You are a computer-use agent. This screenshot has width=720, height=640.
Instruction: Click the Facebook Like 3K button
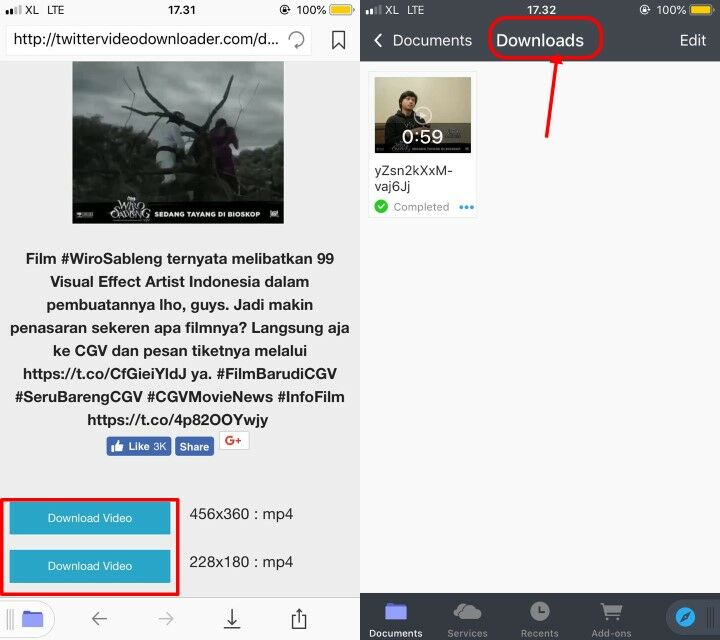coord(139,446)
